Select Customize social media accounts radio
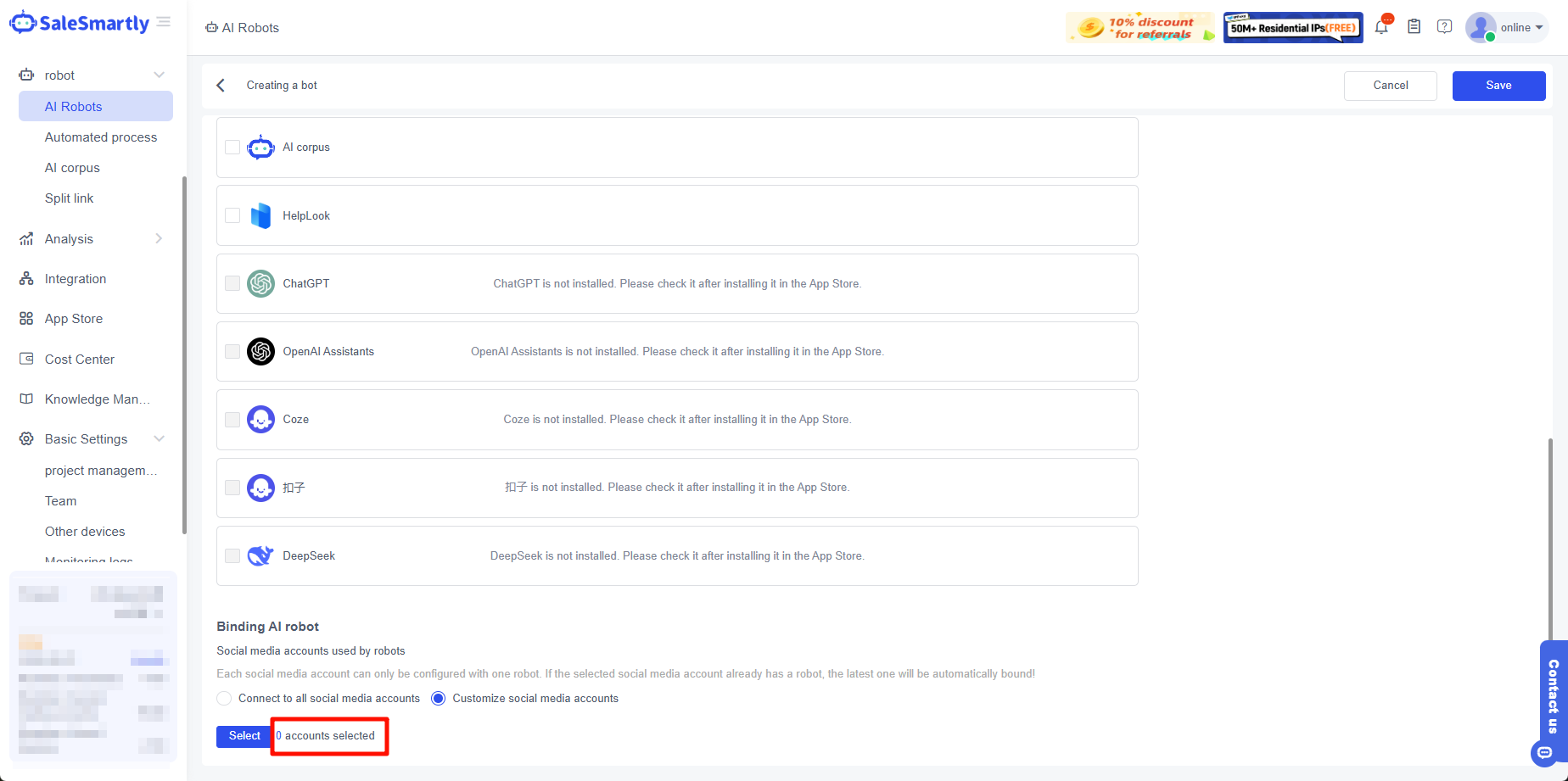The image size is (1568, 781). [x=438, y=699]
